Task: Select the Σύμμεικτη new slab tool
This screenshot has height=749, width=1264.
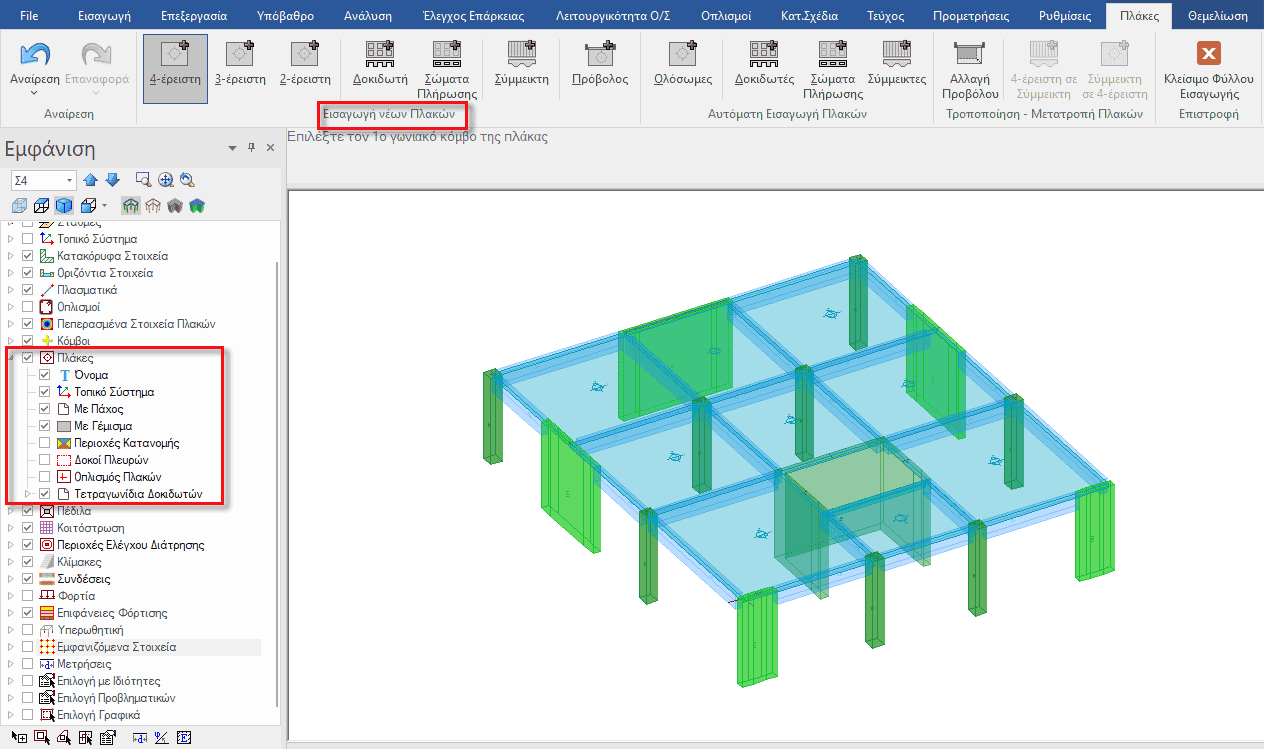Action: (521, 62)
